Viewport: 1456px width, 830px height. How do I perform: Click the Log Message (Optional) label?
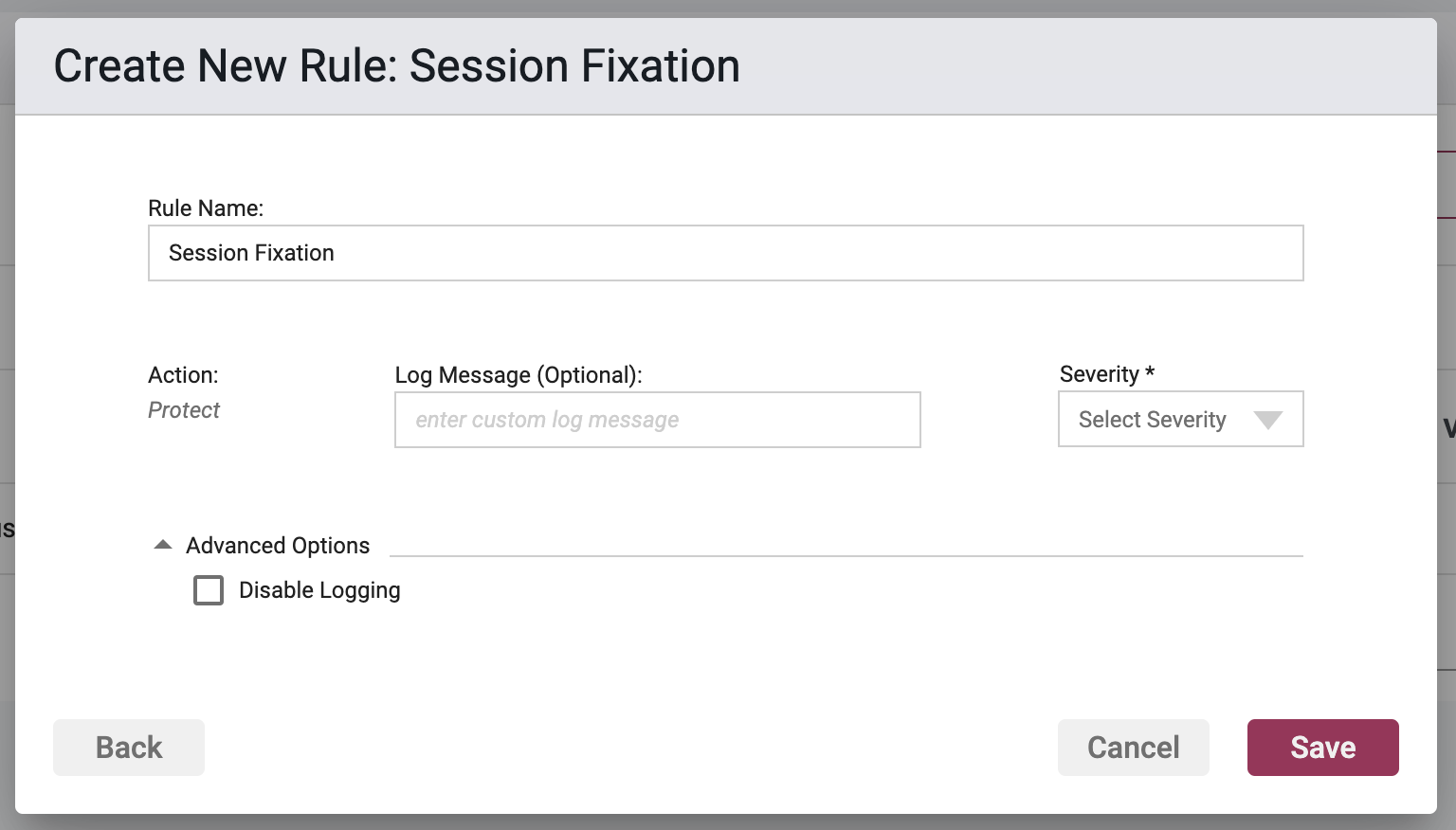[x=519, y=375]
